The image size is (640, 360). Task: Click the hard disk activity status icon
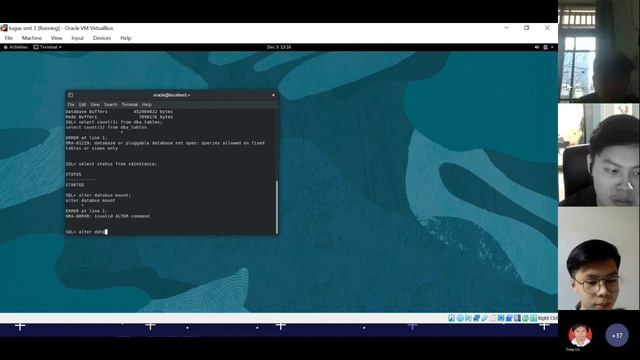coord(451,318)
